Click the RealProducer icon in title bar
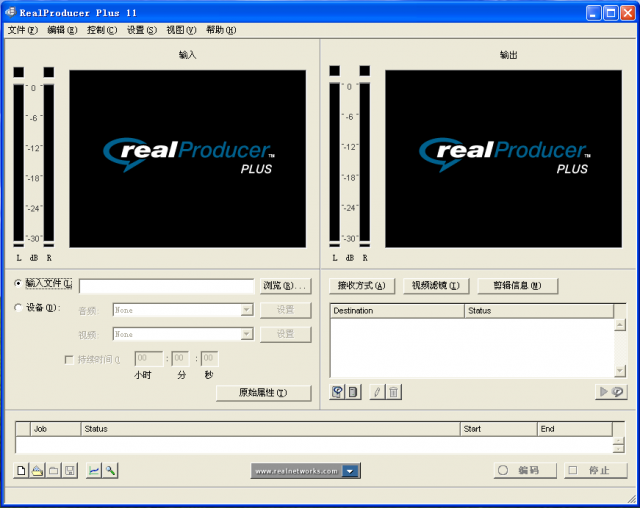This screenshot has width=640, height=508. click(x=11, y=12)
